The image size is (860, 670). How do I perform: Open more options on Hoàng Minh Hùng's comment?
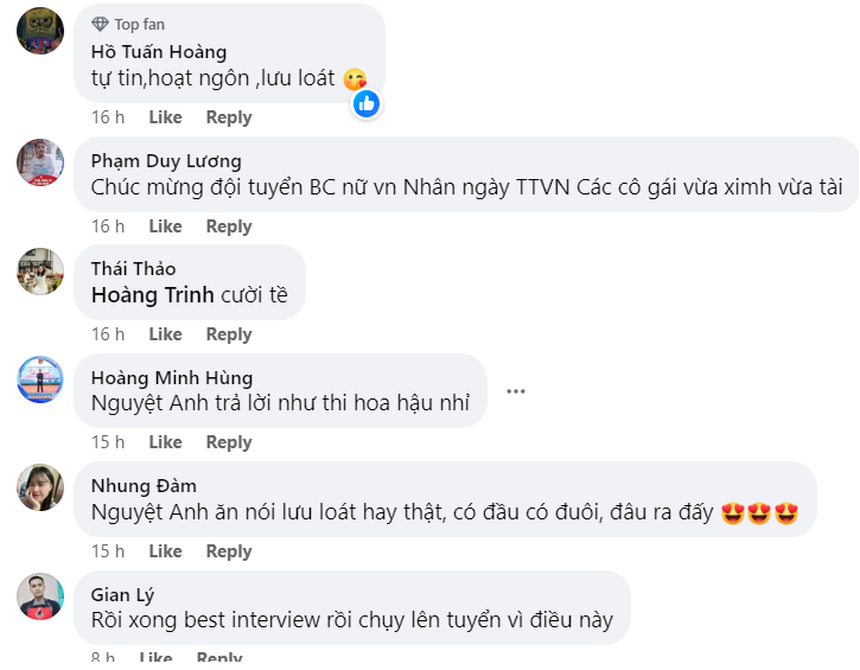click(x=516, y=390)
